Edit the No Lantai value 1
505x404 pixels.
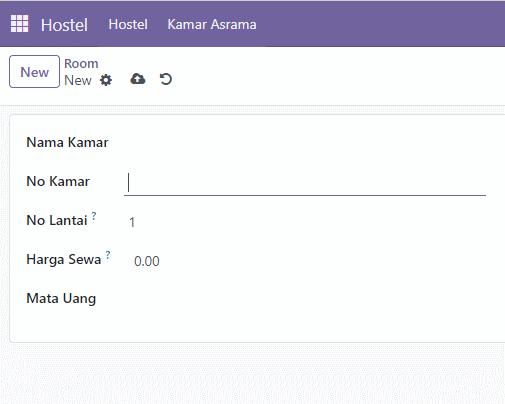coord(305,222)
